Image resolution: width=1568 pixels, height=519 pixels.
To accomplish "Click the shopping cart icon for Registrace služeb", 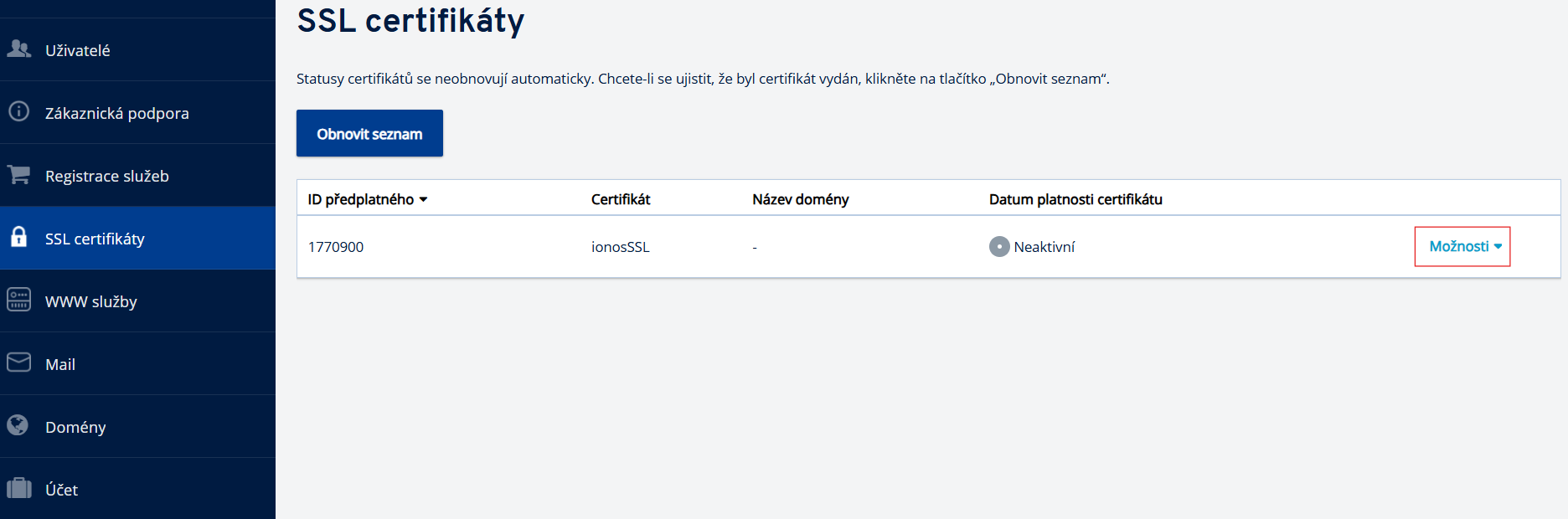I will tap(18, 175).
